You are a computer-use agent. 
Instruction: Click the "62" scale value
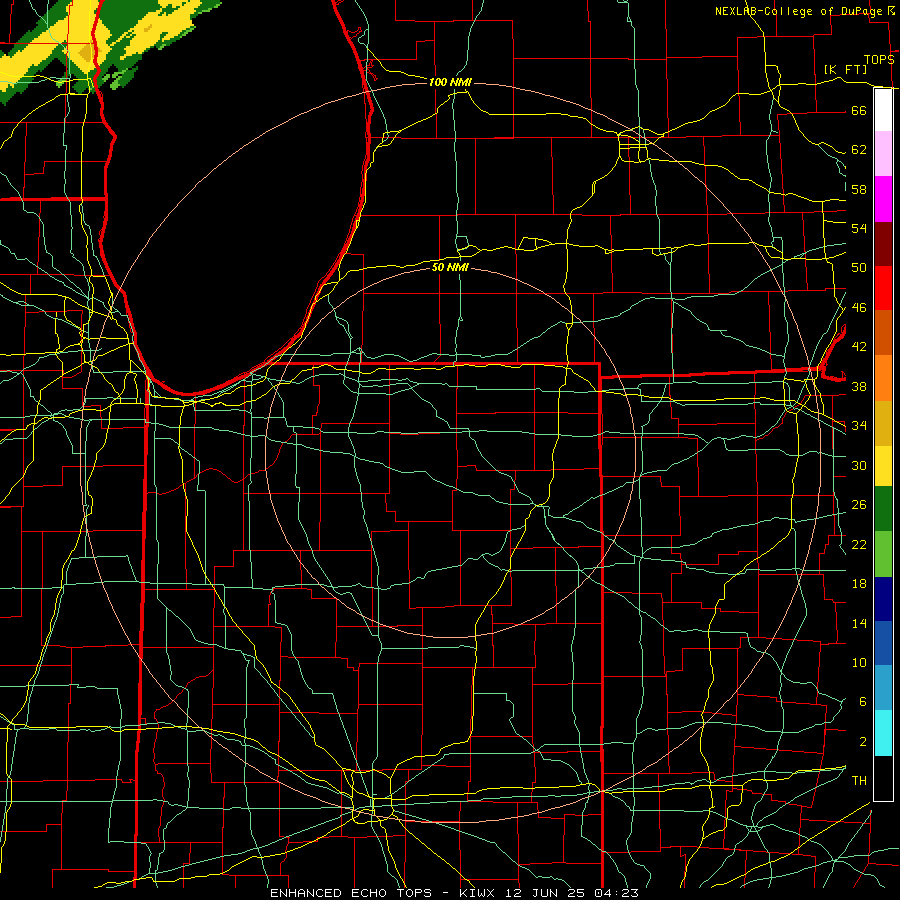coord(859,150)
